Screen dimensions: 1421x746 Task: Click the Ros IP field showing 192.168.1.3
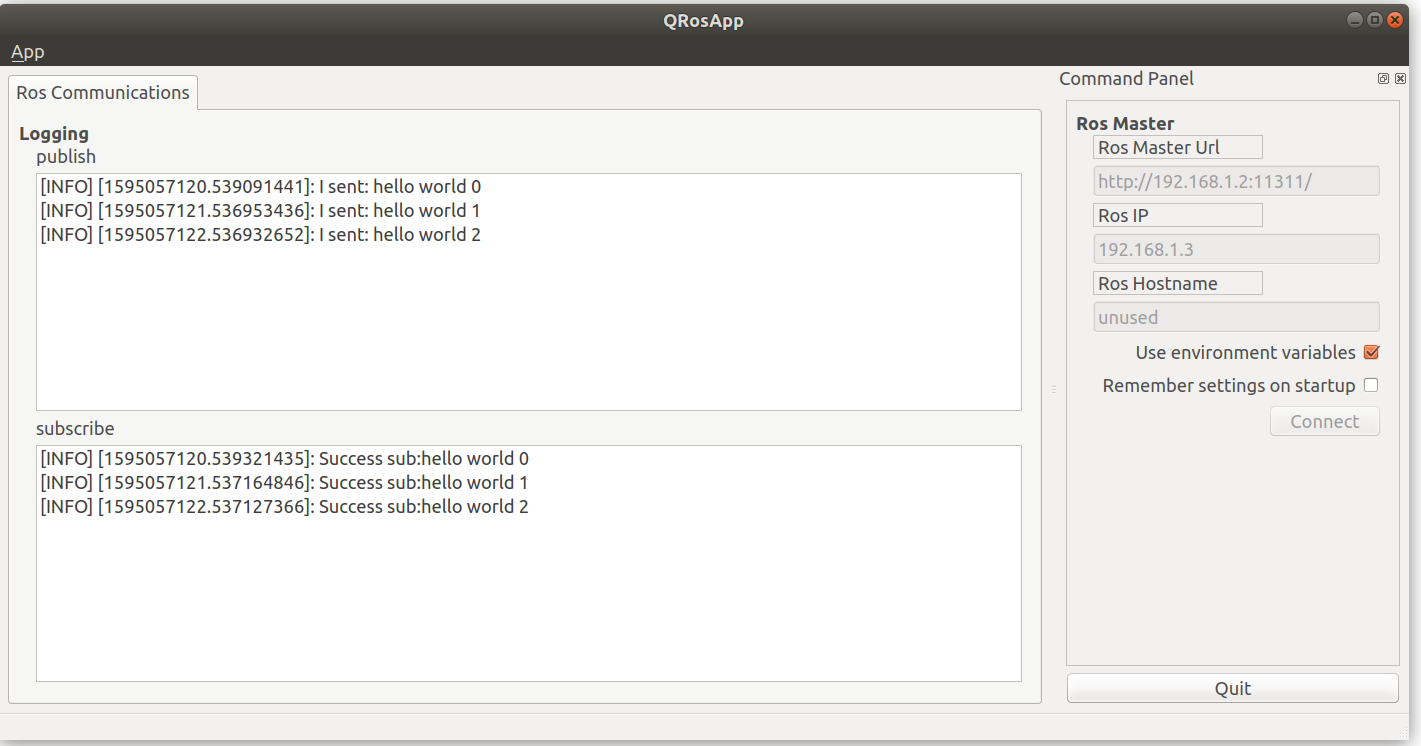[x=1236, y=248]
